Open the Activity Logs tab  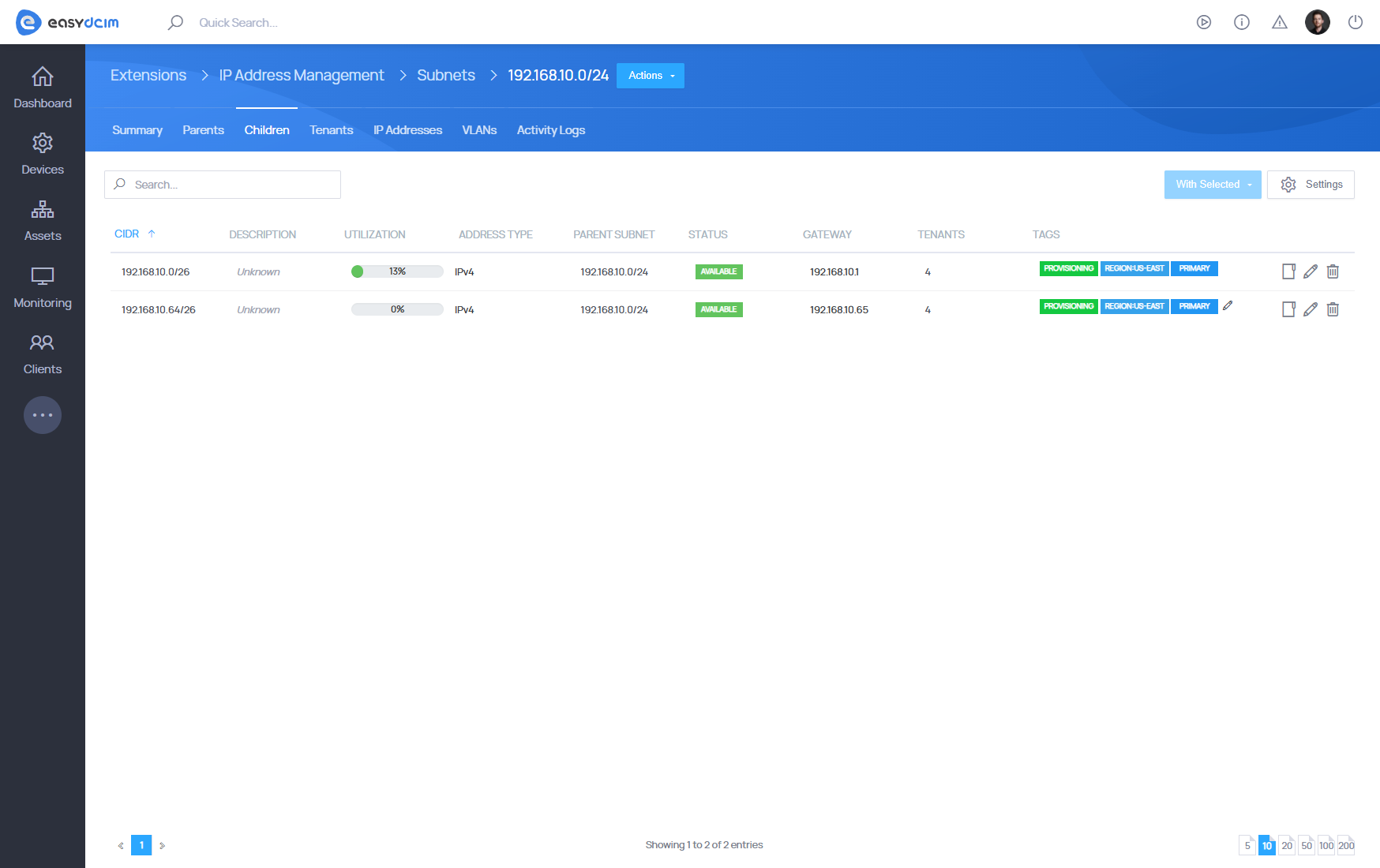click(551, 130)
